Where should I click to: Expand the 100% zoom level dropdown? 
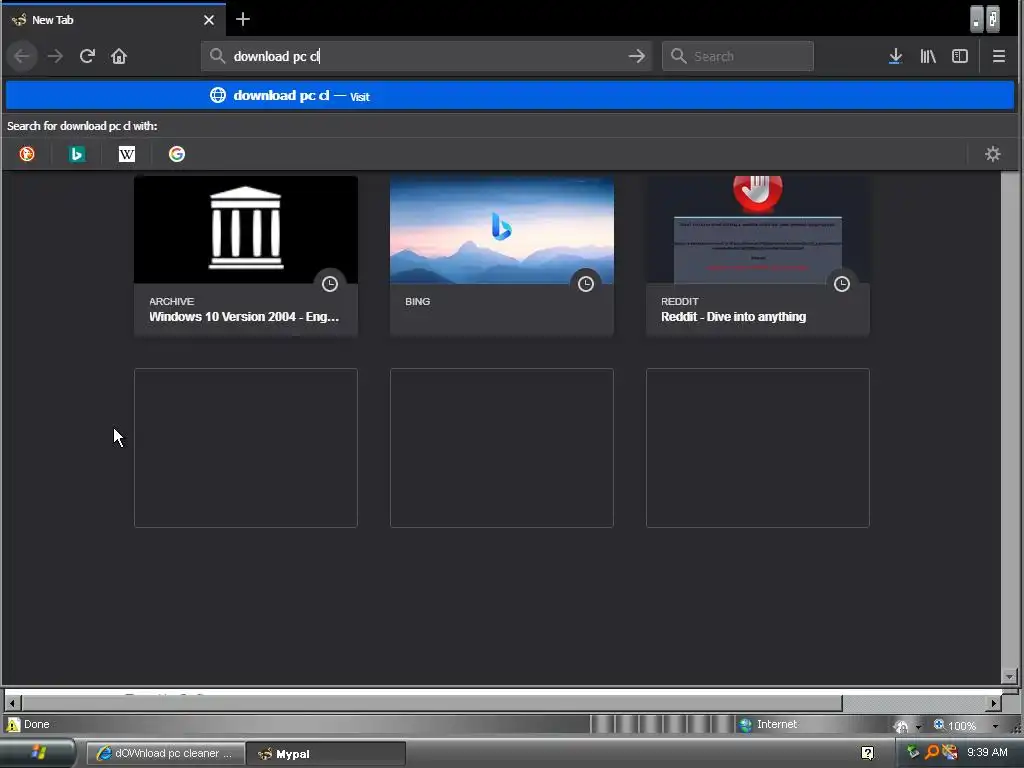click(x=995, y=726)
